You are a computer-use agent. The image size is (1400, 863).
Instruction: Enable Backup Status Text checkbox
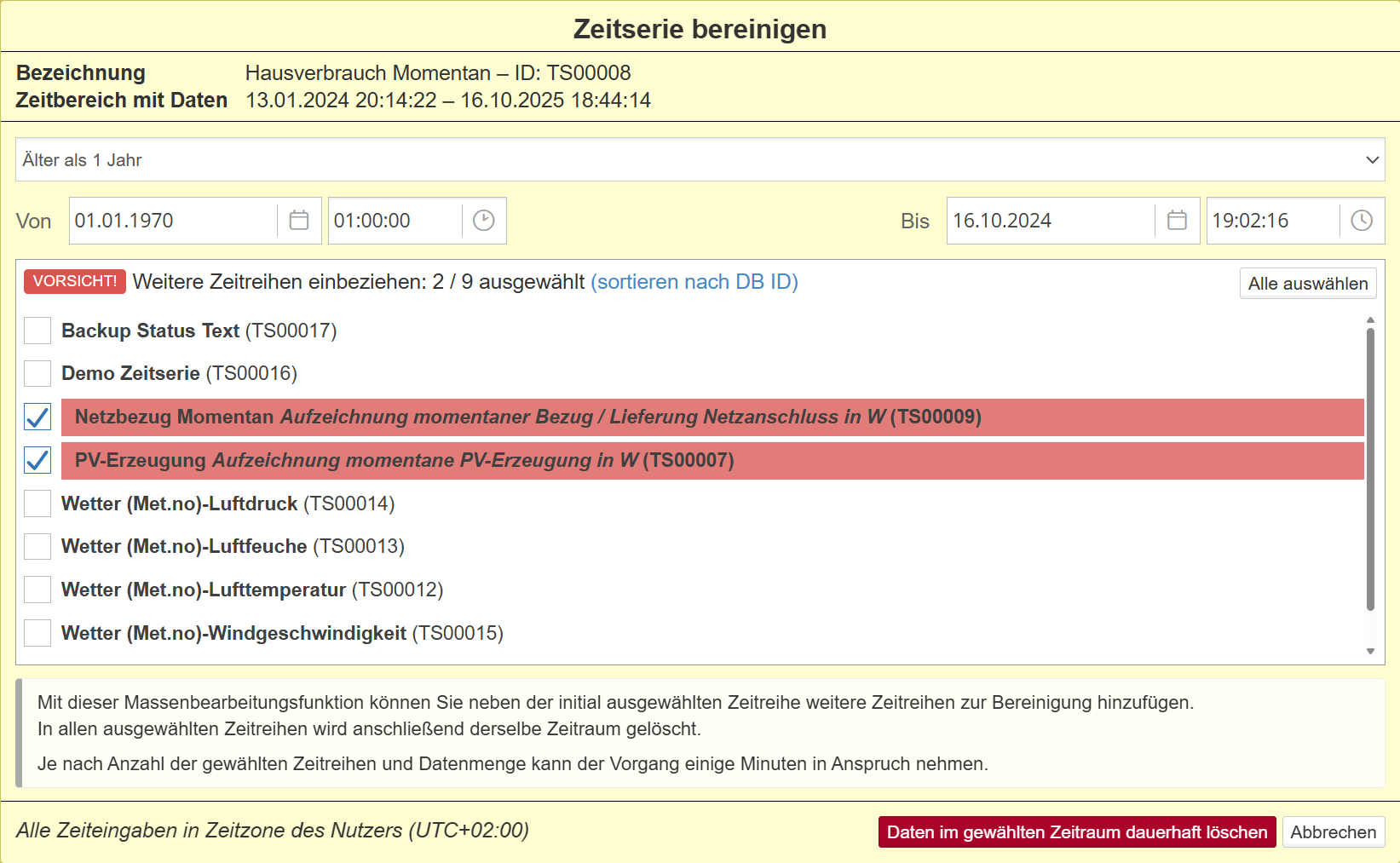37,331
